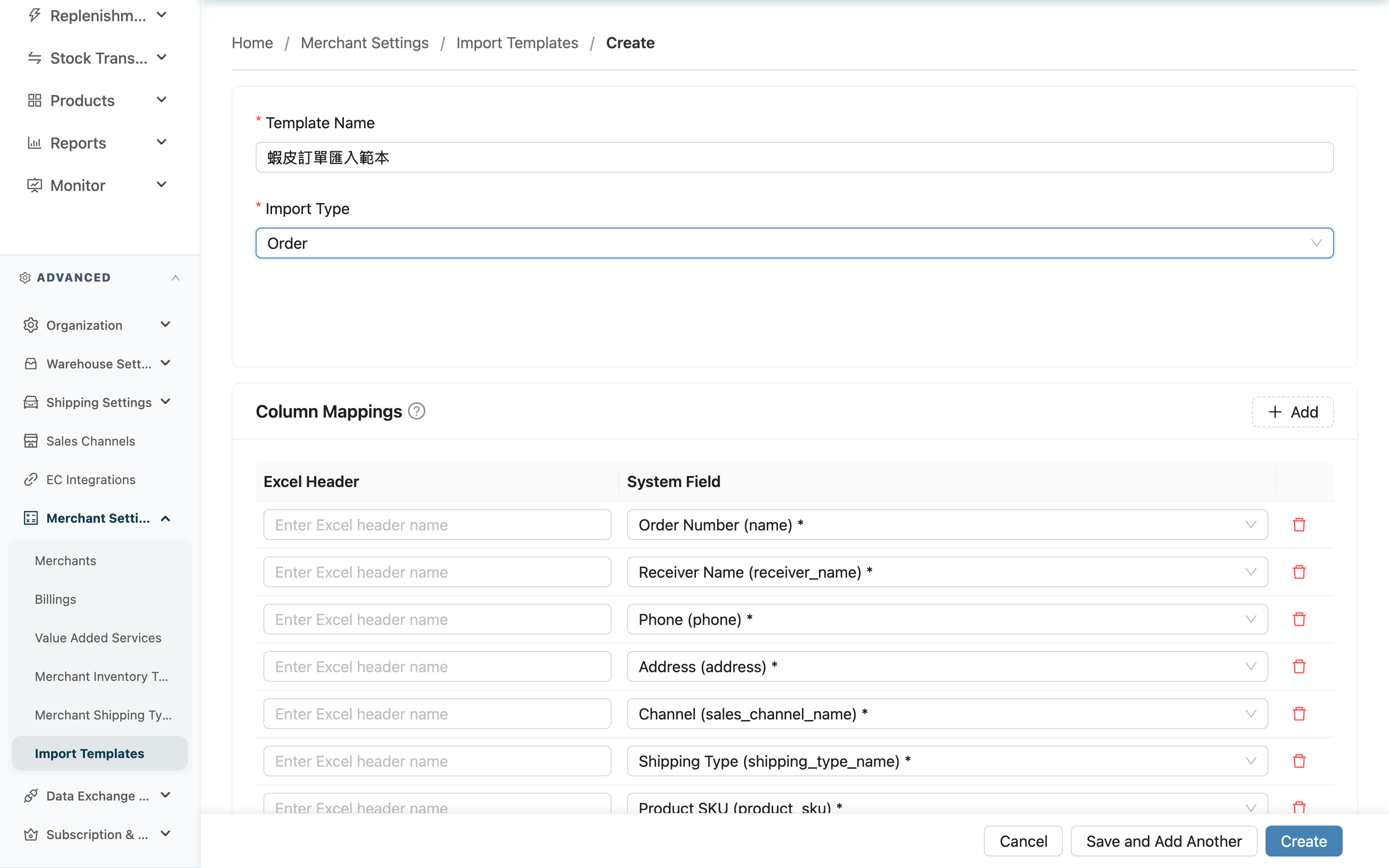The image size is (1389, 868).
Task: Click Excel header field for Order Number
Action: (437, 525)
